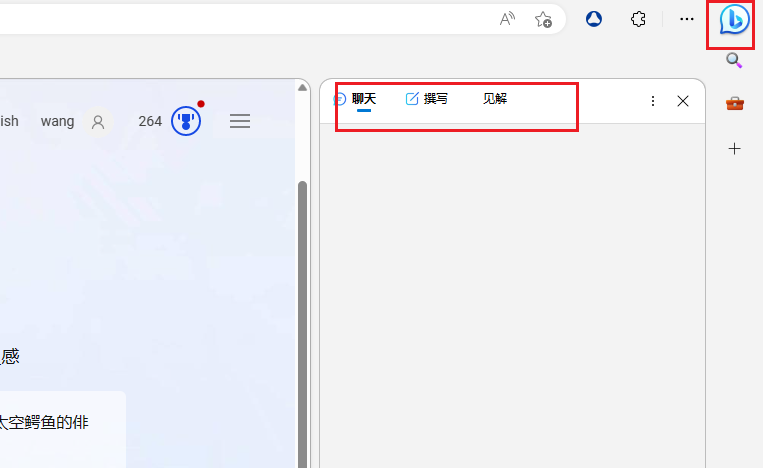763x468 pixels.
Task: Add this page to favorites star icon
Action: coord(543,19)
